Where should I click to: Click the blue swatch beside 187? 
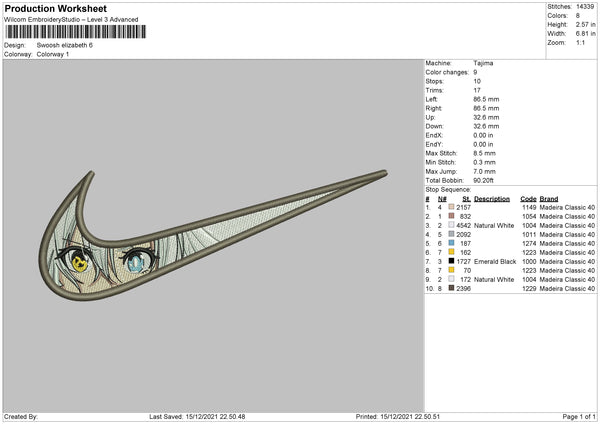coord(452,243)
